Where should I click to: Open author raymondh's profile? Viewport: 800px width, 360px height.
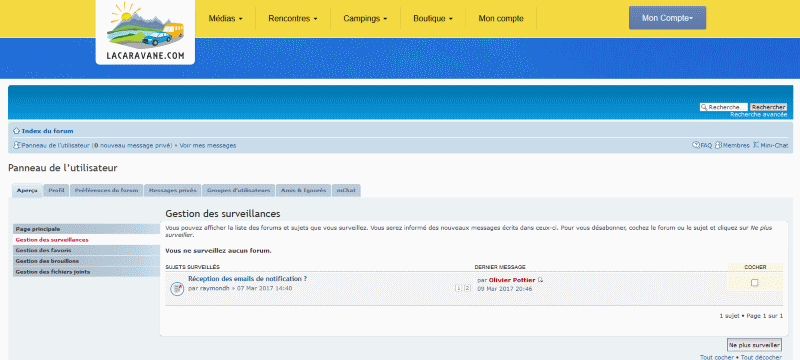point(215,288)
